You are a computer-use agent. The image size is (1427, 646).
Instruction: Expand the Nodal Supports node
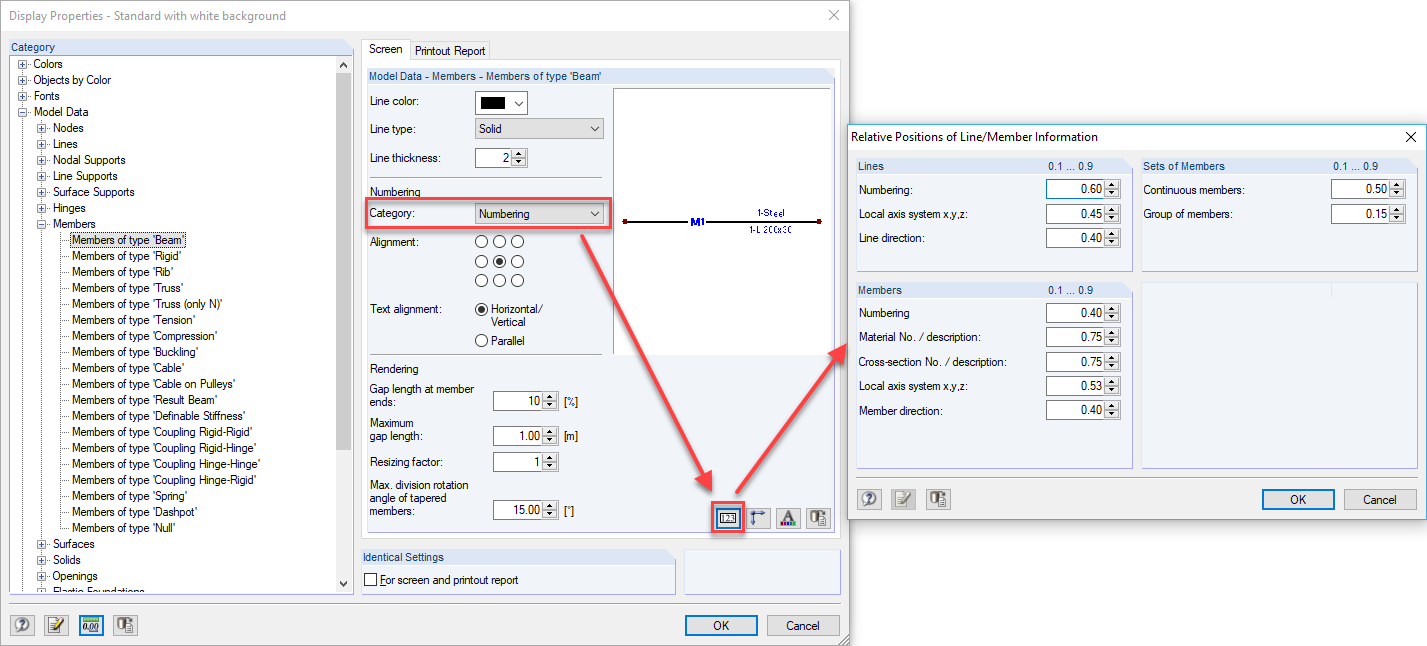pos(42,160)
